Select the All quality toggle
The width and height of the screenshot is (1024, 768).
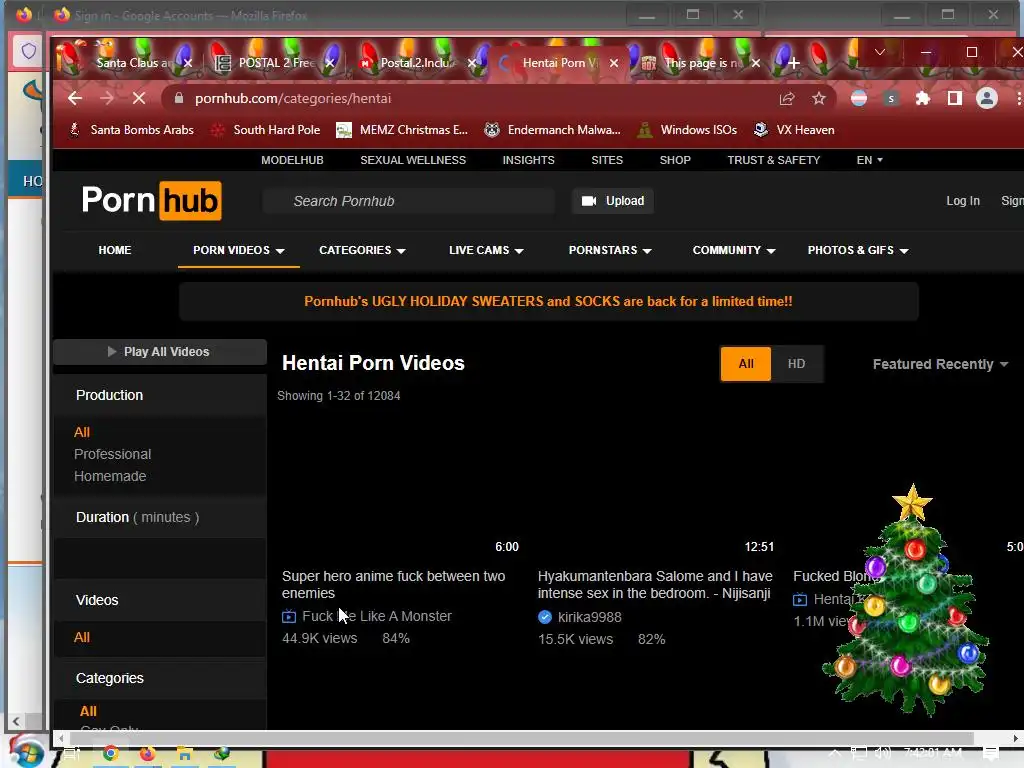746,364
